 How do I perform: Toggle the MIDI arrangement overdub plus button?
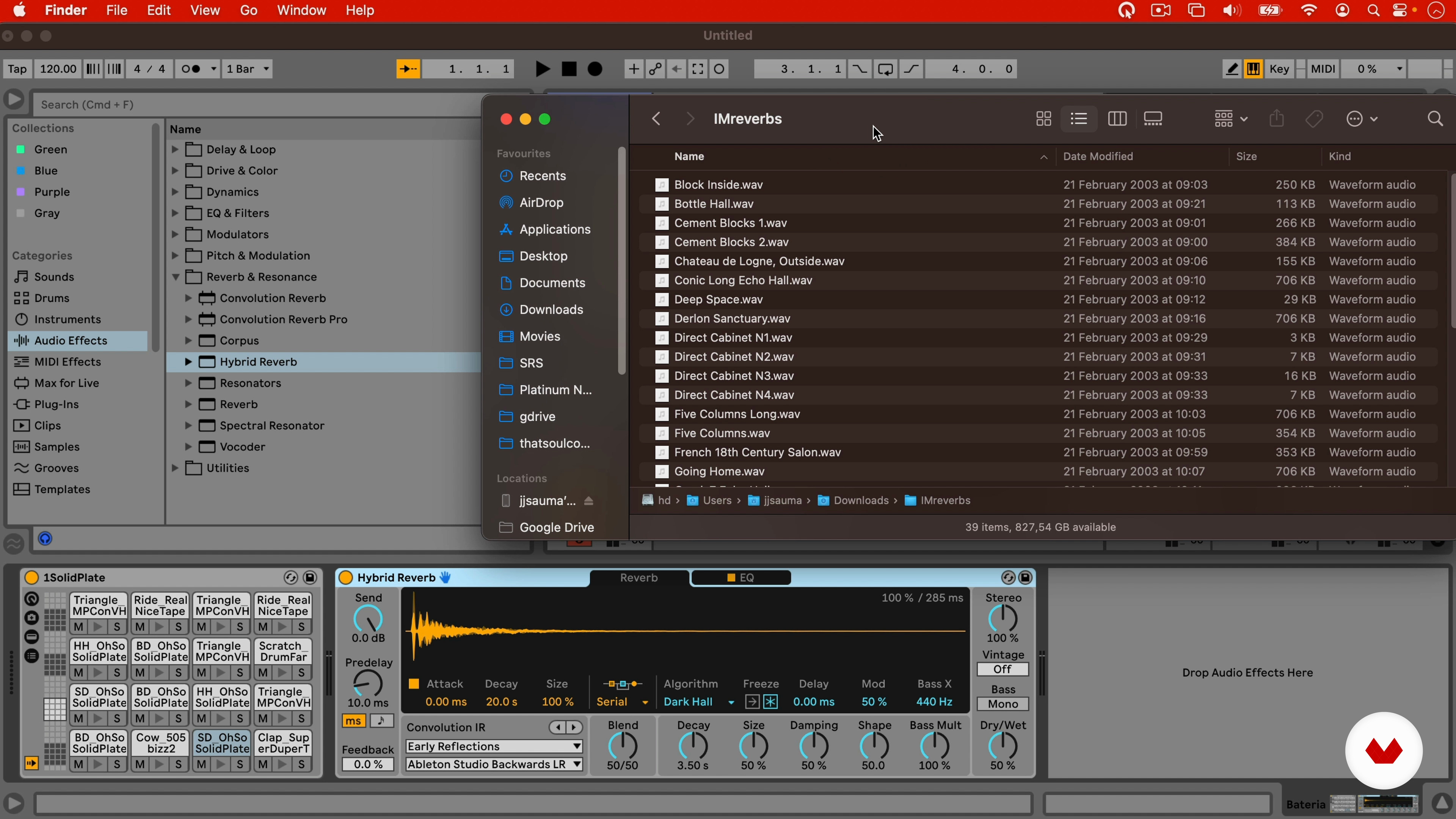coord(634,69)
